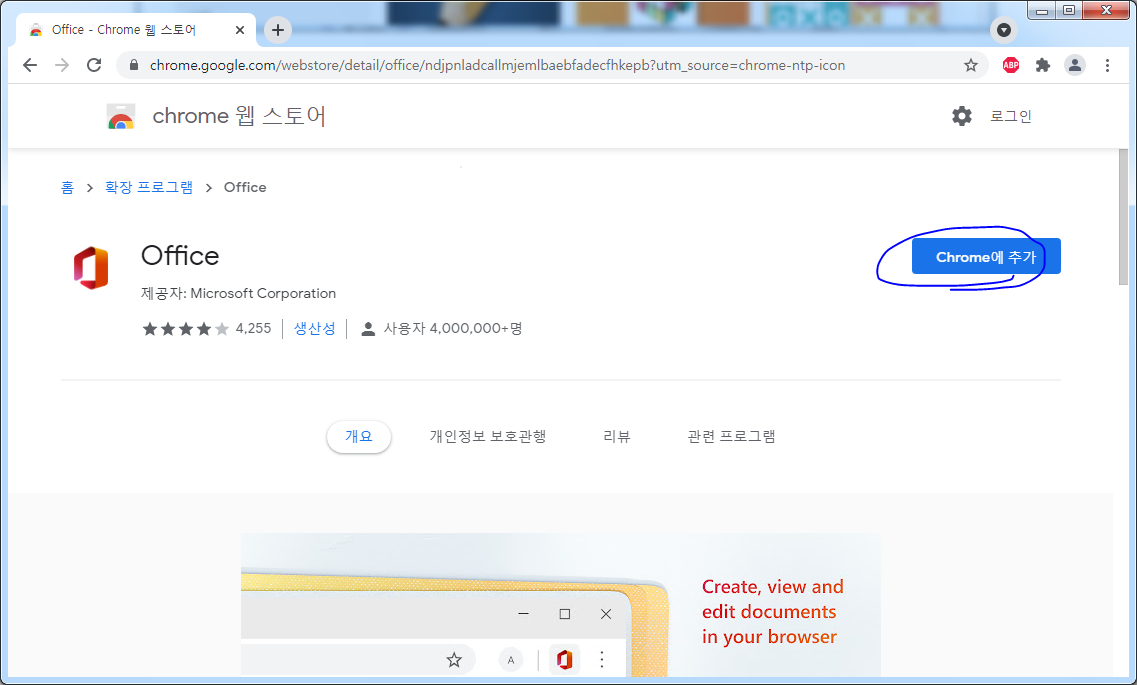Go back to the previous page
Viewport: 1137px width, 685px height.
coord(30,65)
